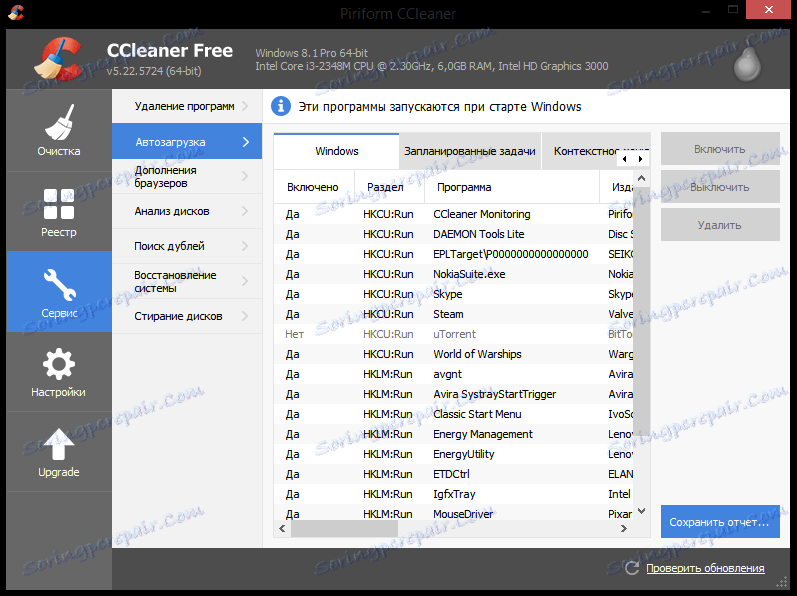Select the disabled uTorrent entry
797x596 pixels.
pyautogui.click(x=454, y=334)
